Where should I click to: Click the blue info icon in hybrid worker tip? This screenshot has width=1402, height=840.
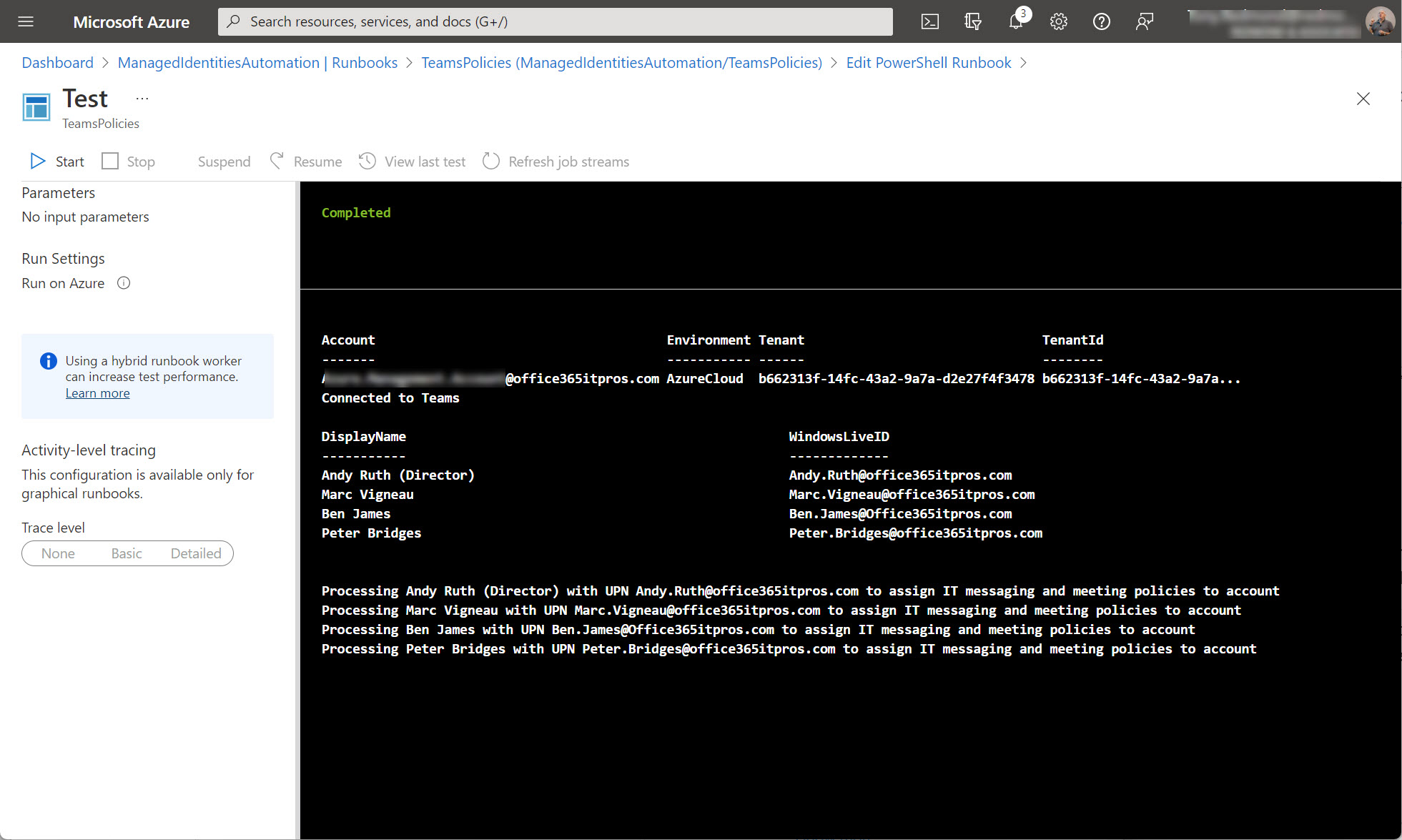pyautogui.click(x=49, y=361)
